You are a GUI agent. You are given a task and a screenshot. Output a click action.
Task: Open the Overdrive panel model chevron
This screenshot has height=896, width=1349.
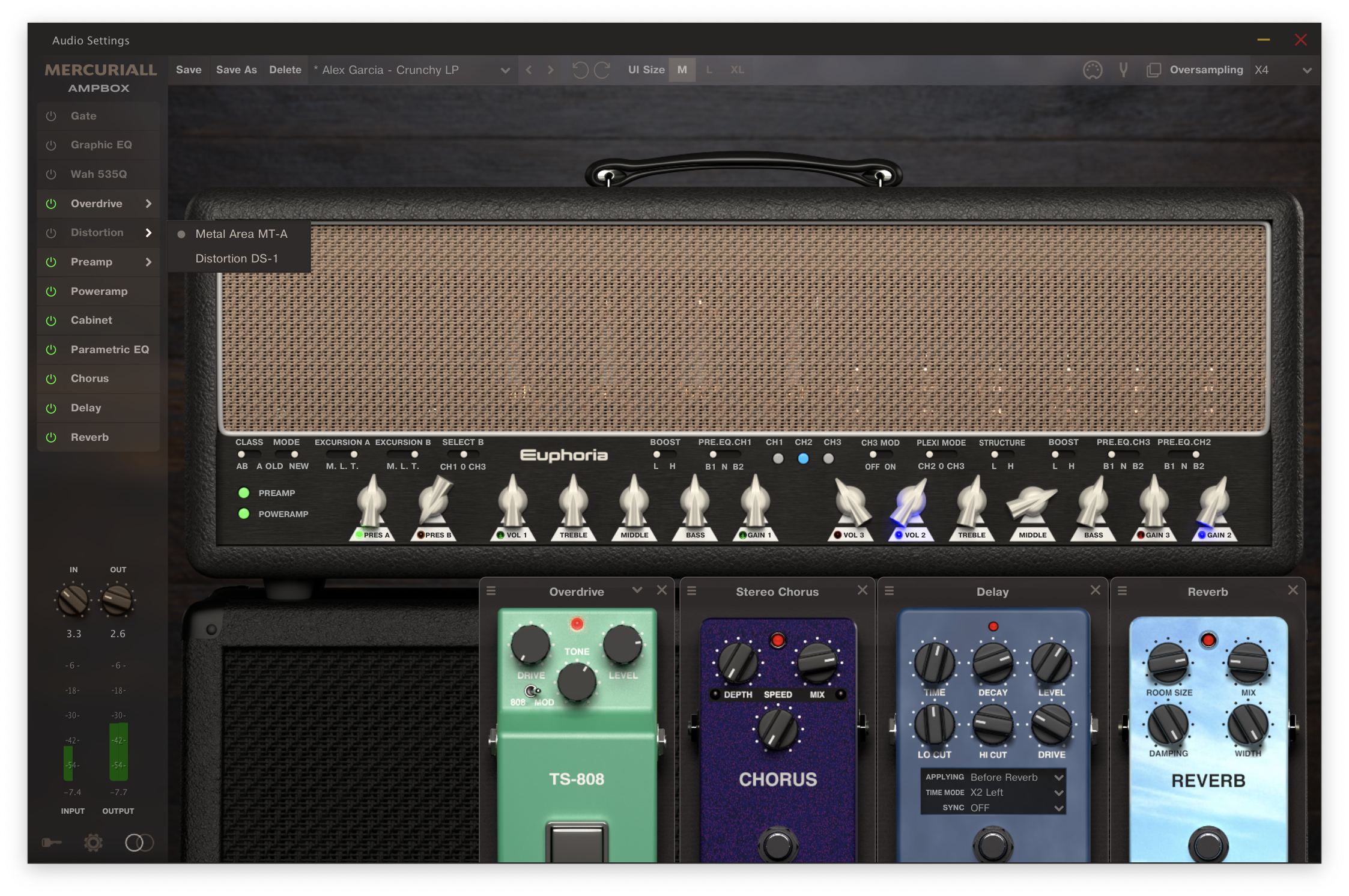(x=637, y=590)
